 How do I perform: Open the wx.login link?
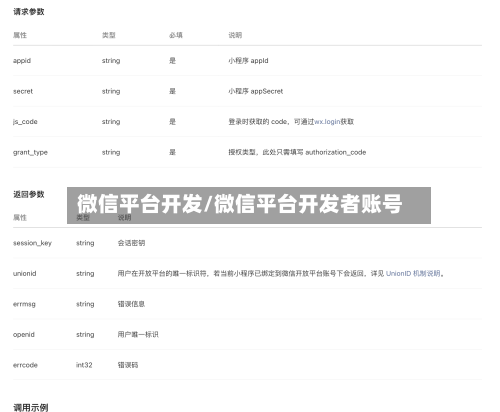click(327, 122)
